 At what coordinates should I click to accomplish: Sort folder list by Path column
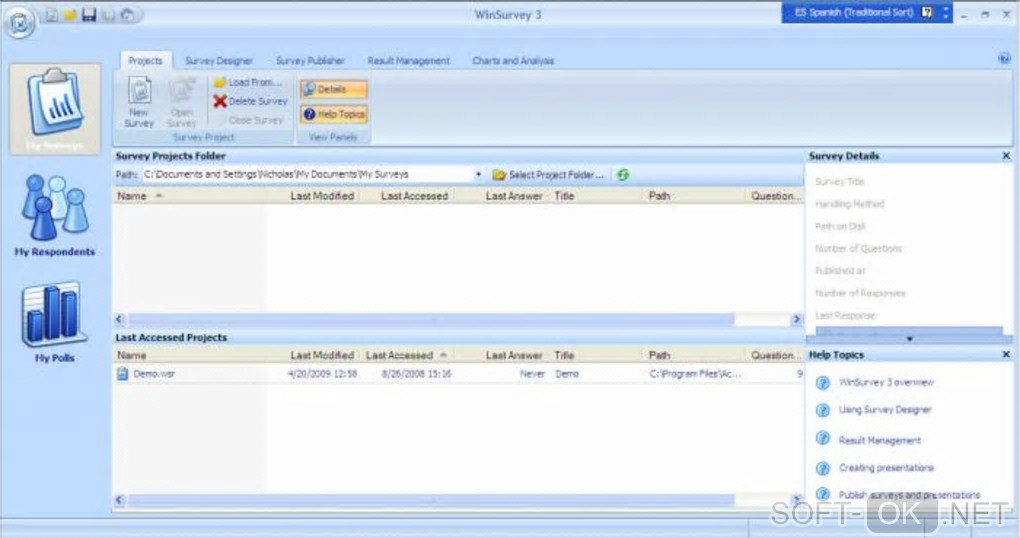[x=659, y=196]
